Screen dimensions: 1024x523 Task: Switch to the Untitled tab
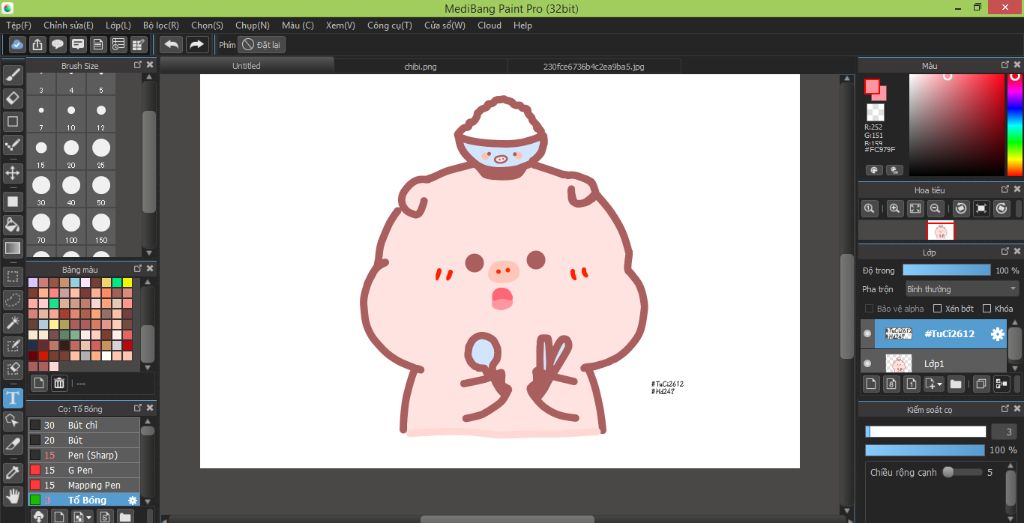click(x=246, y=66)
